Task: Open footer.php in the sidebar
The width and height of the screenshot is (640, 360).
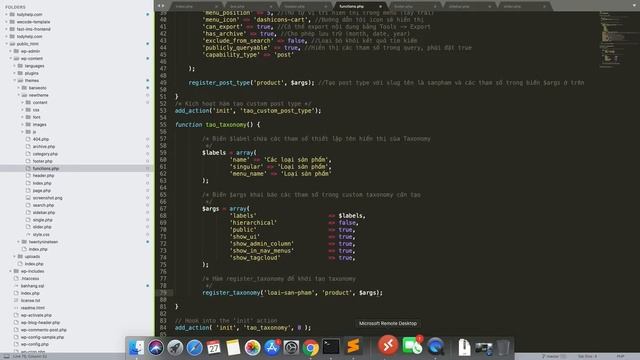Action: click(x=42, y=161)
